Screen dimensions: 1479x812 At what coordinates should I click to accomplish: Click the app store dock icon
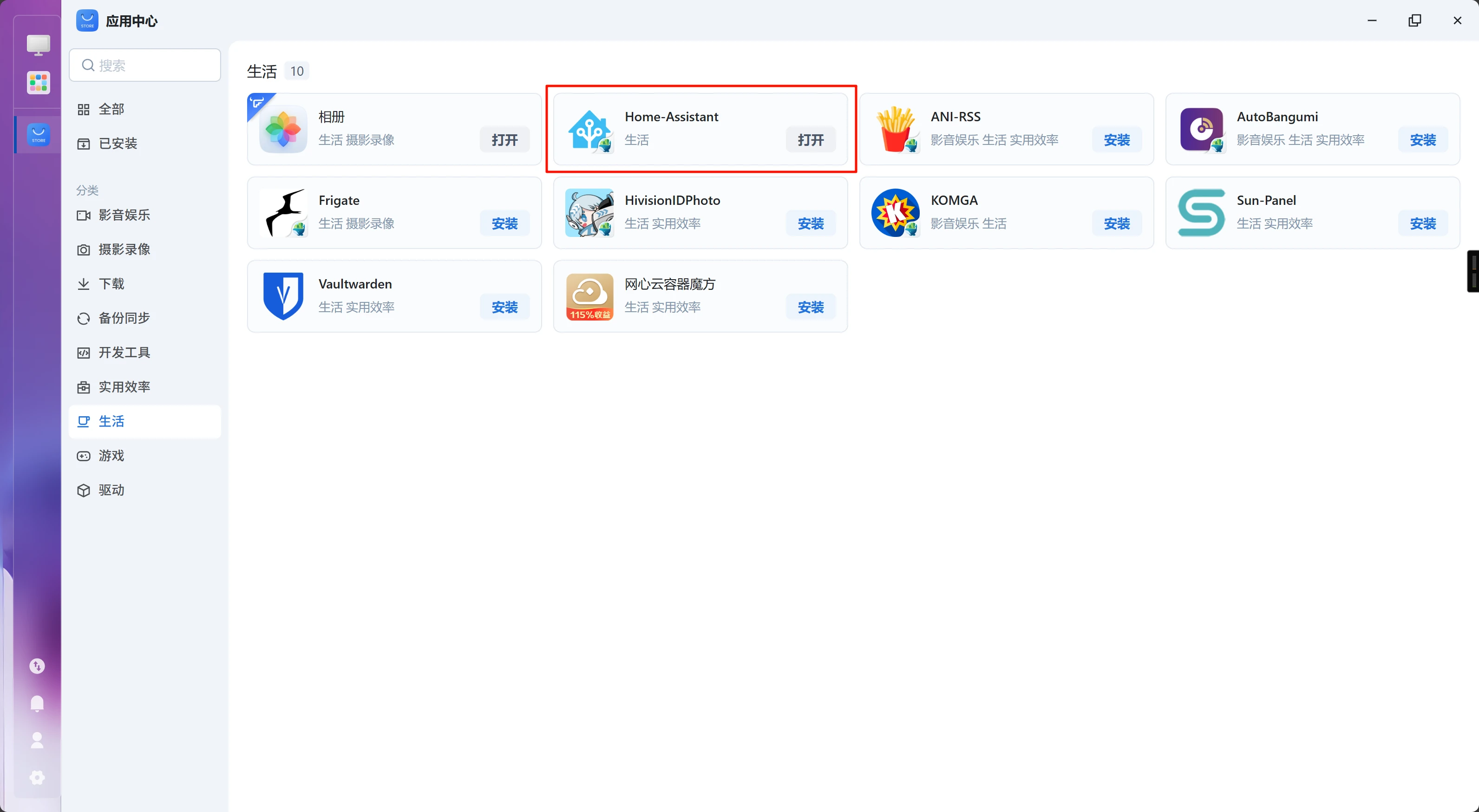pyautogui.click(x=39, y=134)
